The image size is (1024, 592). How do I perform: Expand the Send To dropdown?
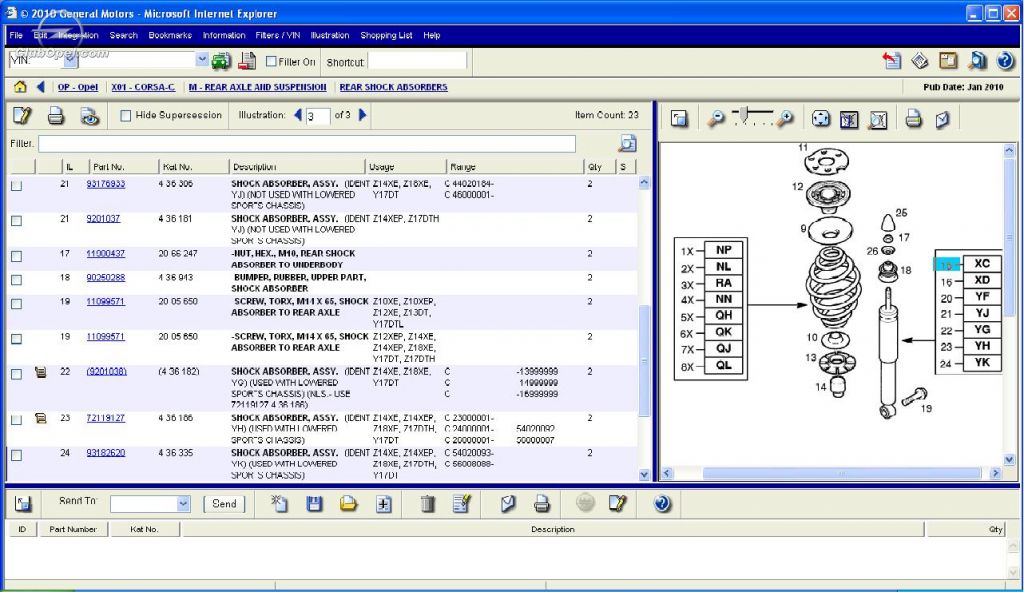[184, 504]
